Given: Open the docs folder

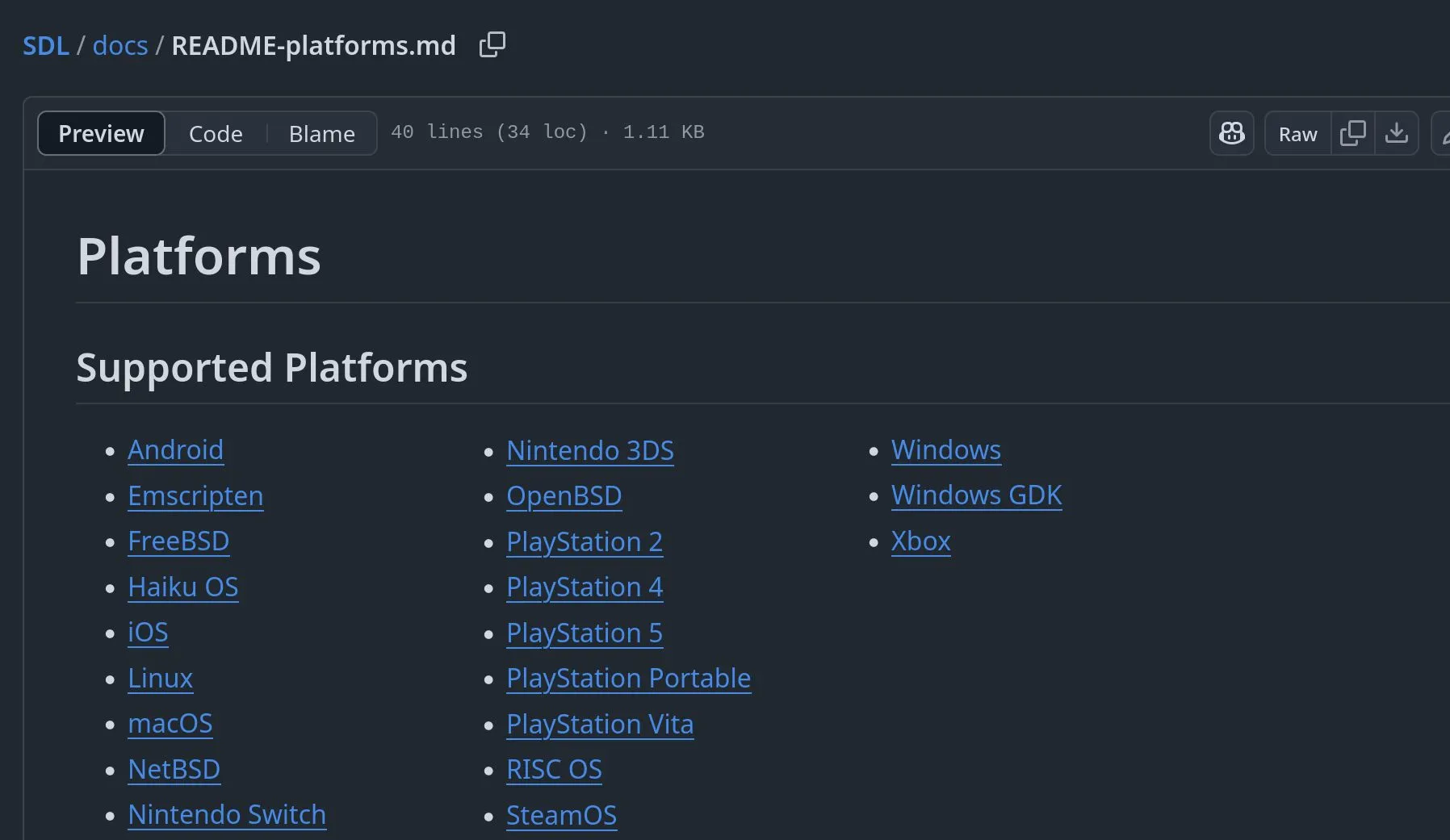Looking at the screenshot, I should point(119,45).
